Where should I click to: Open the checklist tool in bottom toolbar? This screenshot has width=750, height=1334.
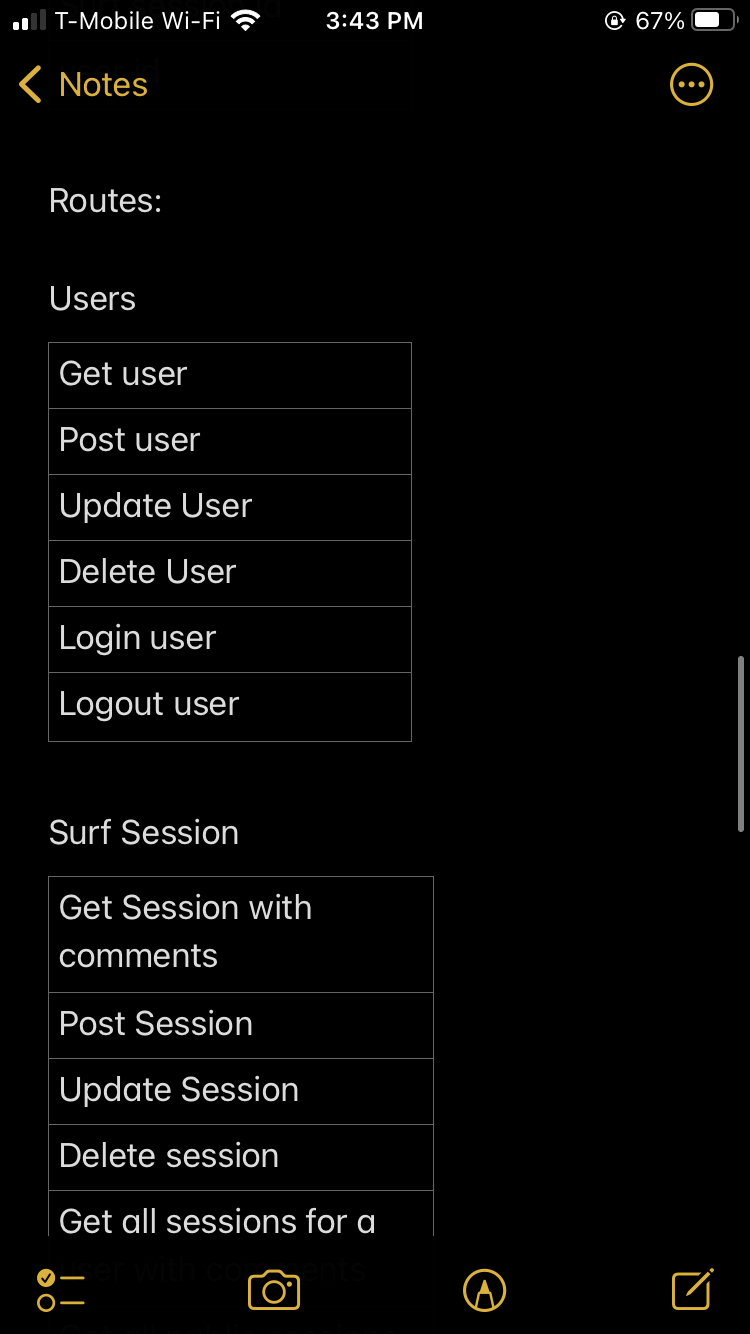point(60,1290)
